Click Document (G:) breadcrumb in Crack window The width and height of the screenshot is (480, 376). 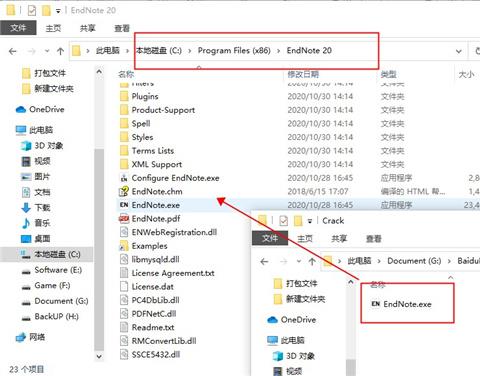414,261
